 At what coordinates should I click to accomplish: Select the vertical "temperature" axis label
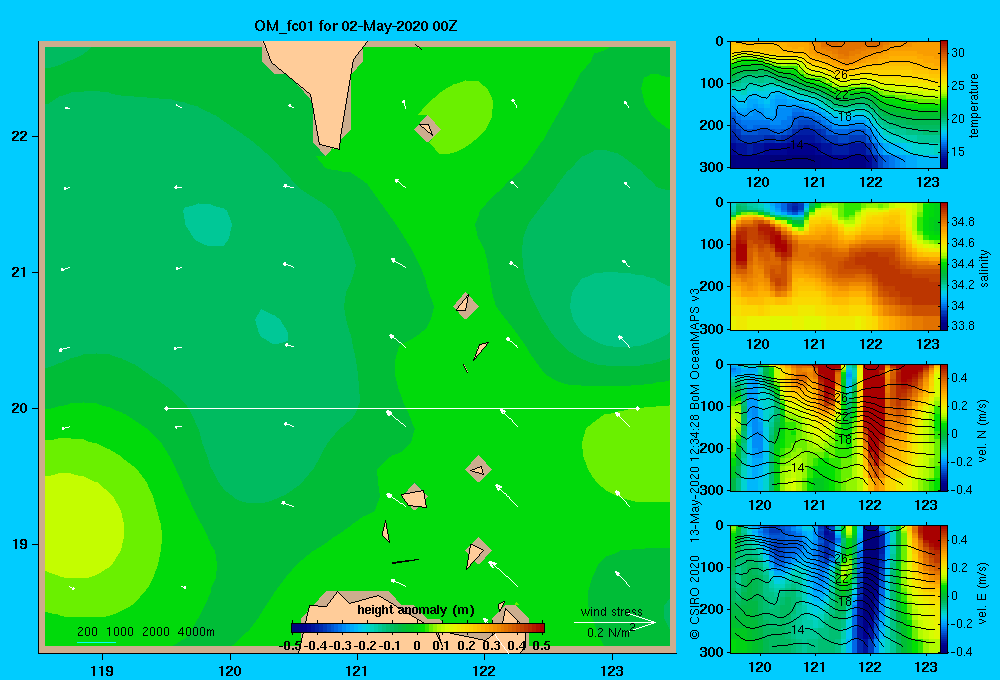coord(974,105)
